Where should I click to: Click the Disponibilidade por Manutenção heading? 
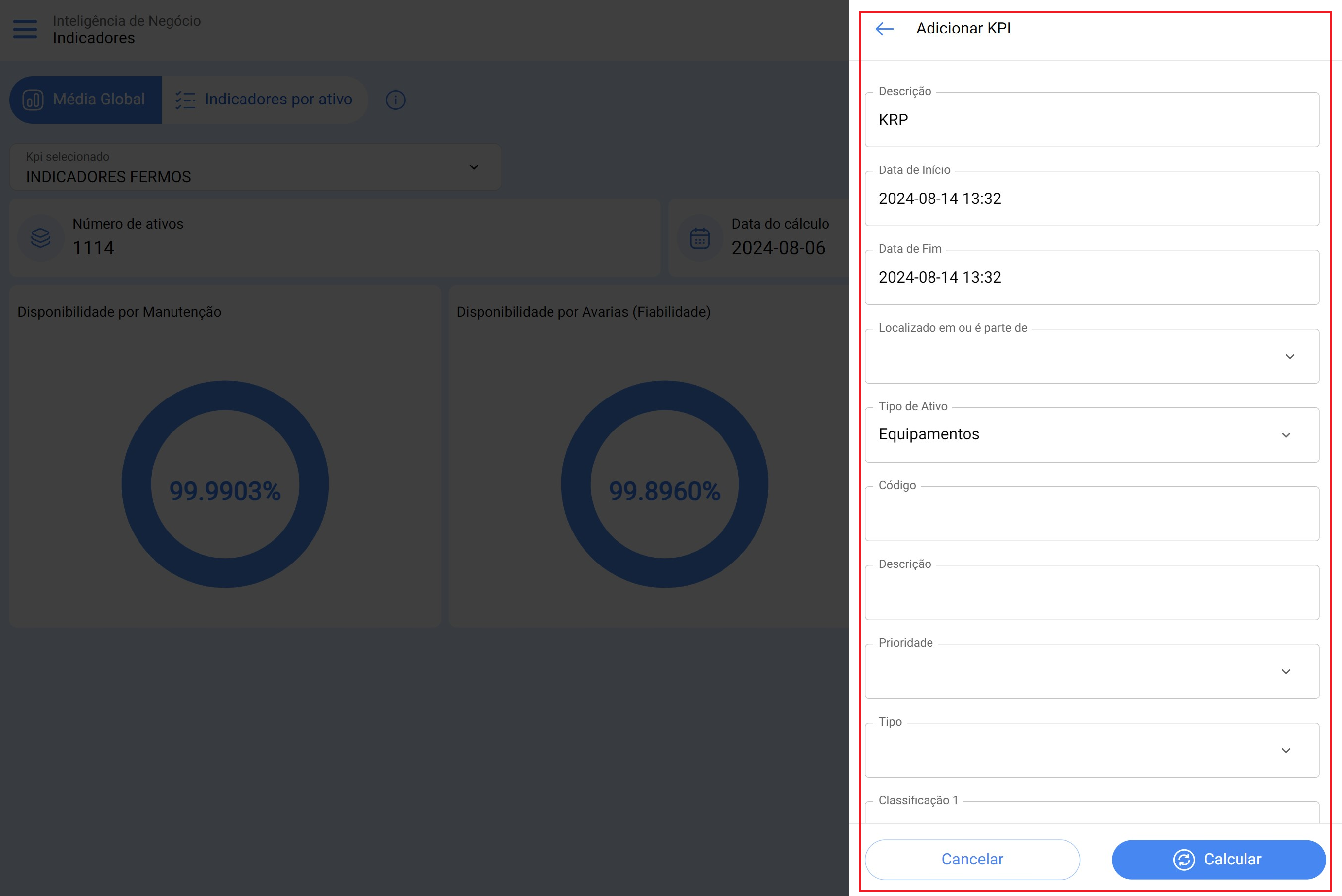pyautogui.click(x=119, y=312)
